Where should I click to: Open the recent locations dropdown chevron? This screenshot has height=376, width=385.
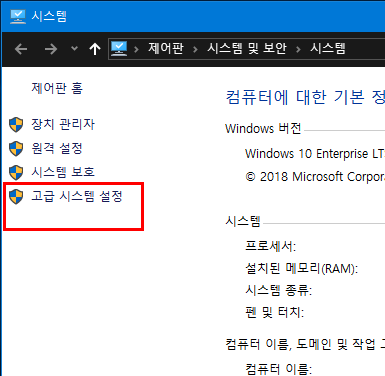coord(74,49)
